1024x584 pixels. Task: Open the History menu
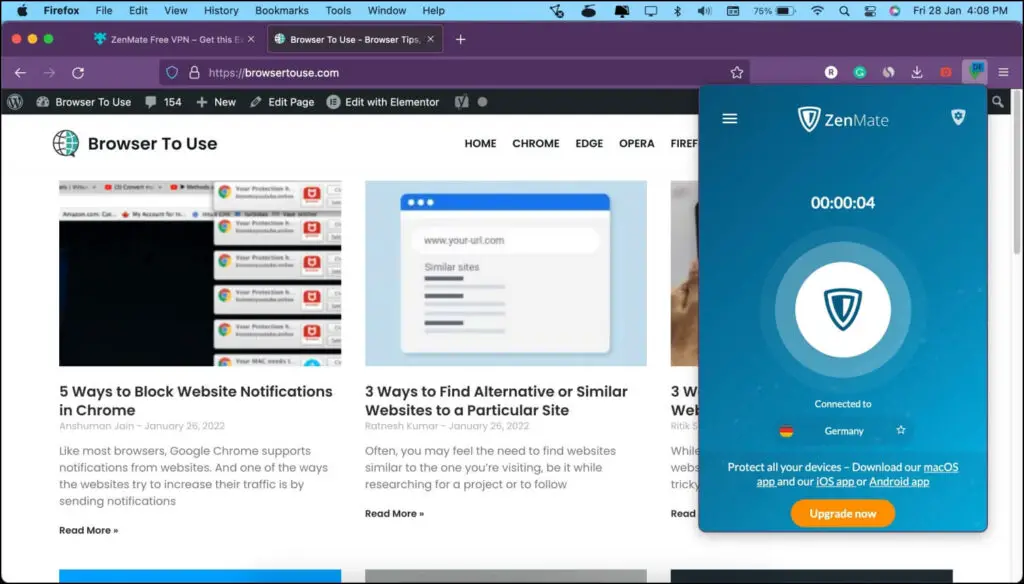pos(221,10)
